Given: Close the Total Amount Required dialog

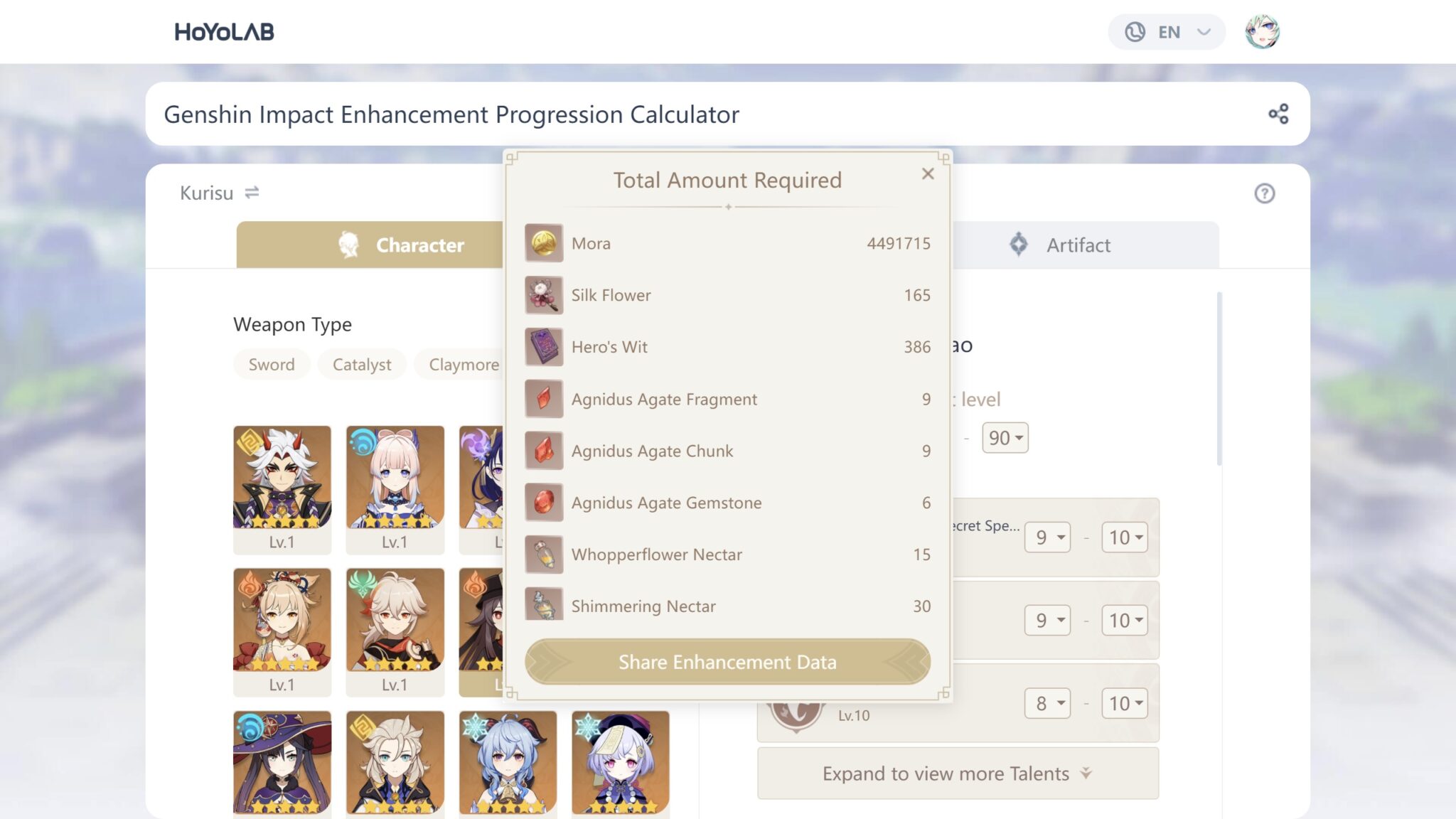Looking at the screenshot, I should [928, 174].
